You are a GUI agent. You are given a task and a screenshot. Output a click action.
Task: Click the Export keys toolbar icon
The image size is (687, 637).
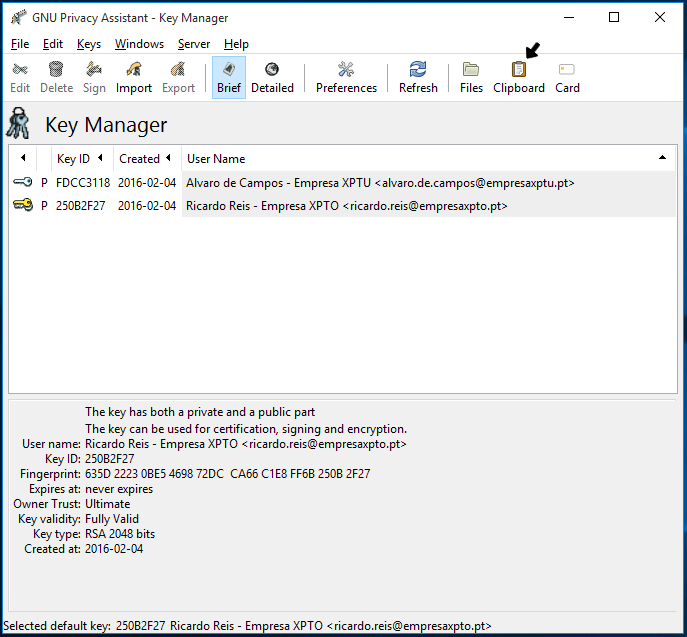point(178,69)
